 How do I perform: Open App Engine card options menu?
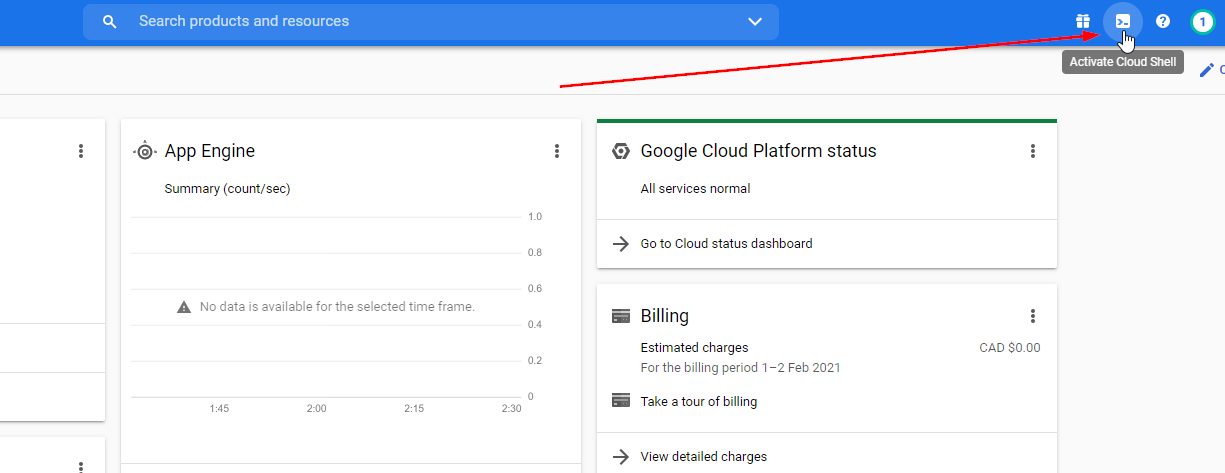tap(557, 151)
